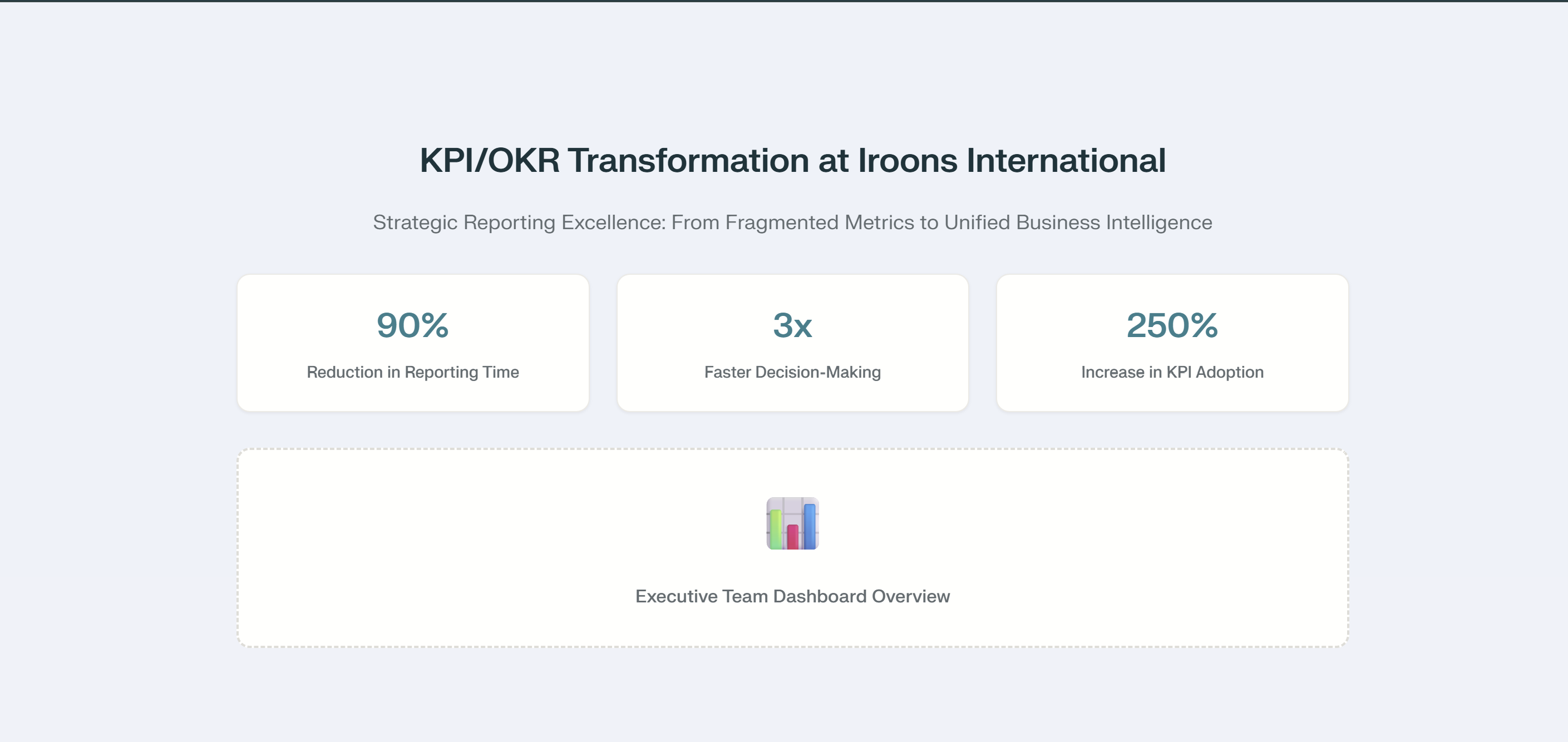
Task: Click the dark bar at page top
Action: pos(784,1)
